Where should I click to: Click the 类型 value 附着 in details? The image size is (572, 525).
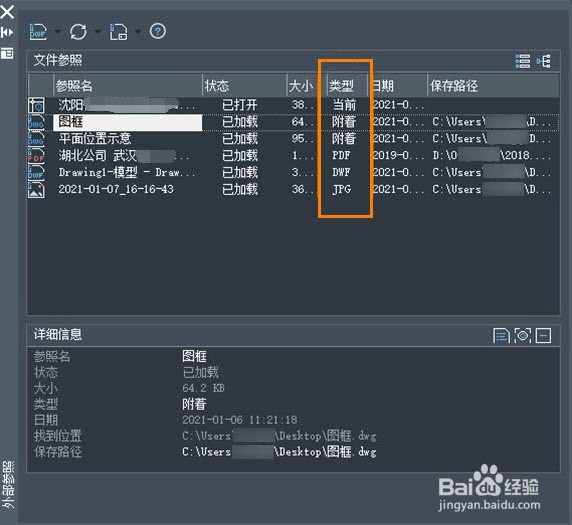click(194, 404)
